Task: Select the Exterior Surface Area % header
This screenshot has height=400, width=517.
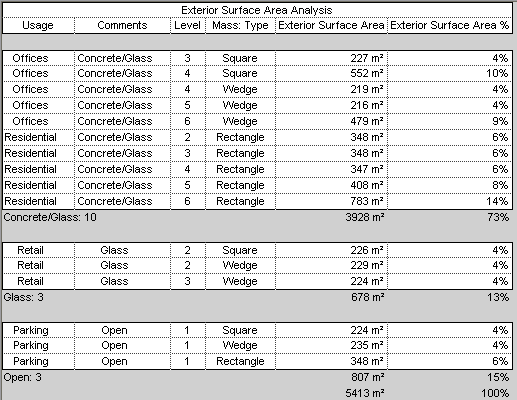Action: 450,25
